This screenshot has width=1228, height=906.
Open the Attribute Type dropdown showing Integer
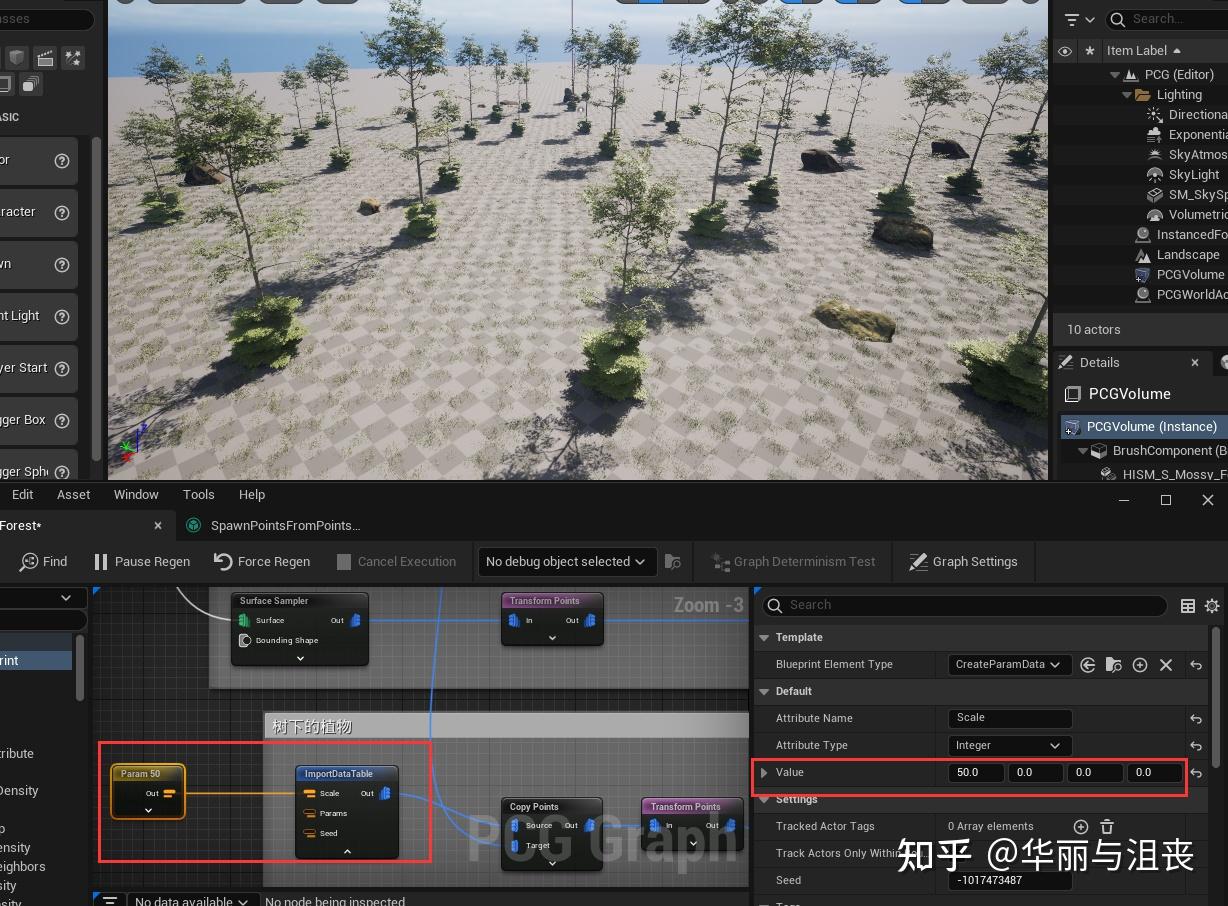1009,745
